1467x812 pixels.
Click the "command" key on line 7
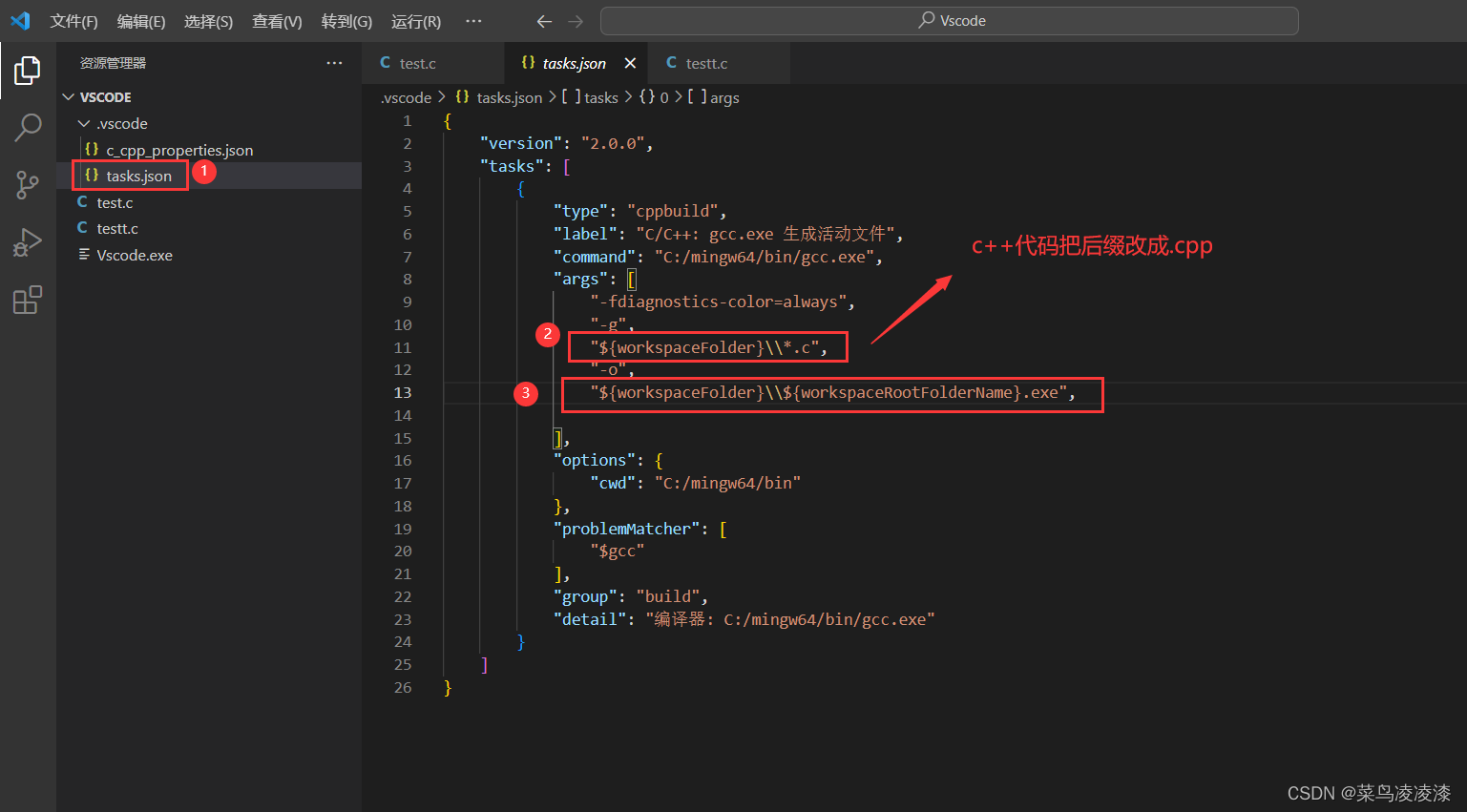pos(595,257)
